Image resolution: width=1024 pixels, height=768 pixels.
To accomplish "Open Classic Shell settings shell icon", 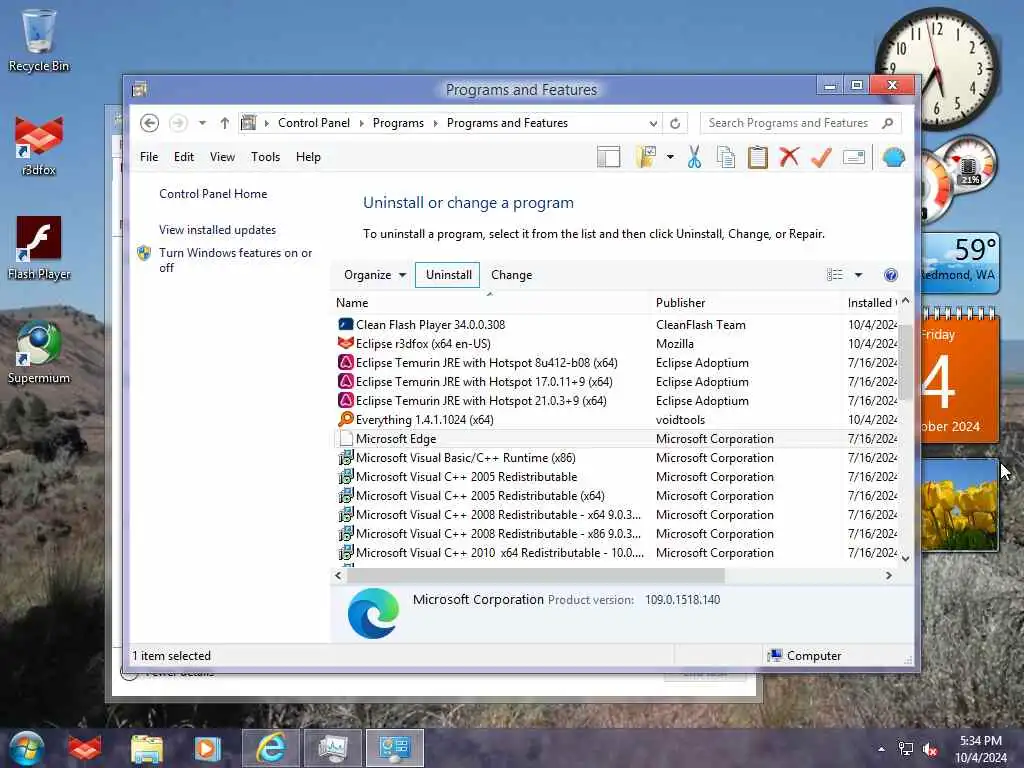I will click(893, 157).
